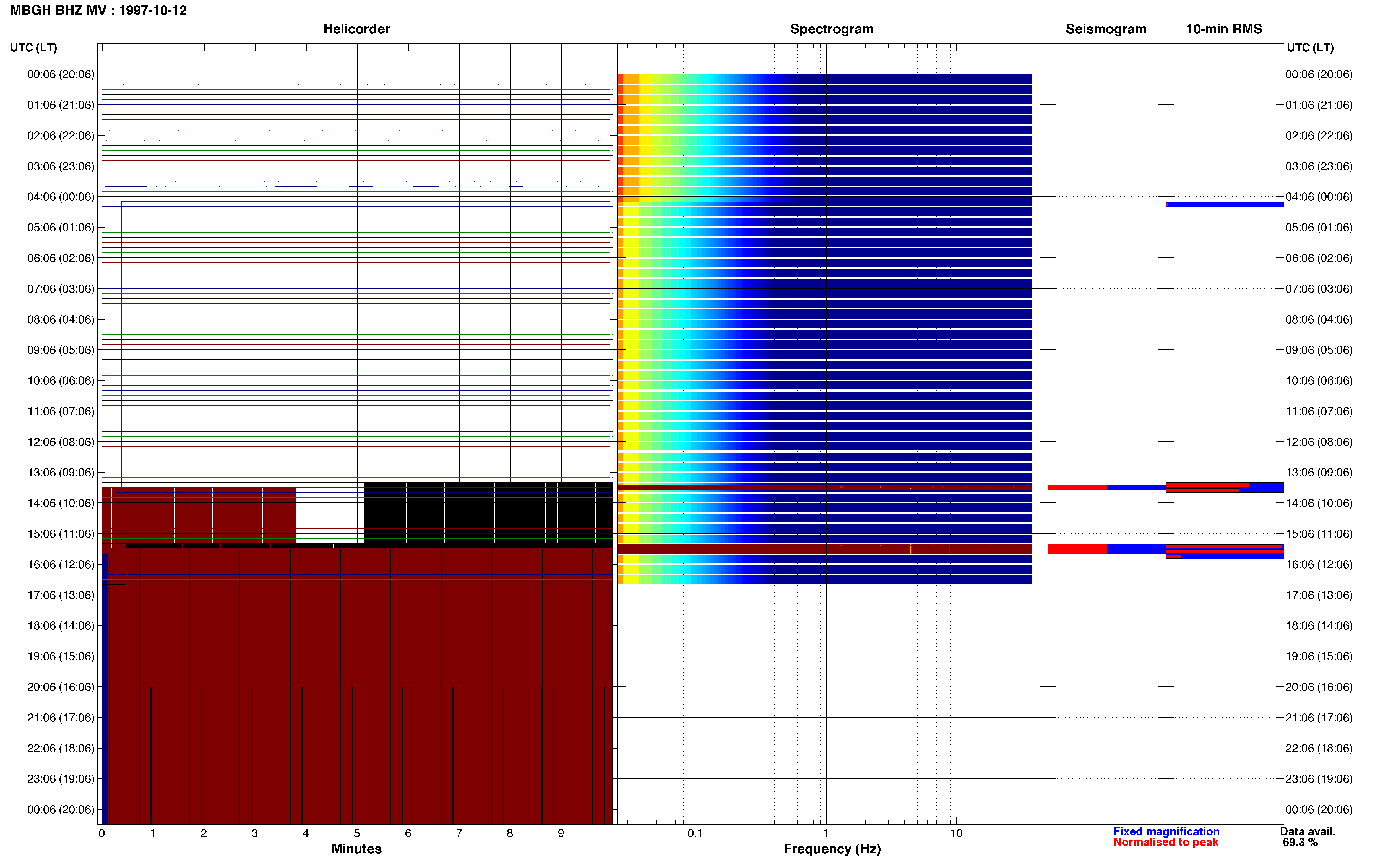Click minute tick '5' on helicorder axis
Screen dimensions: 1388x868
(356, 833)
